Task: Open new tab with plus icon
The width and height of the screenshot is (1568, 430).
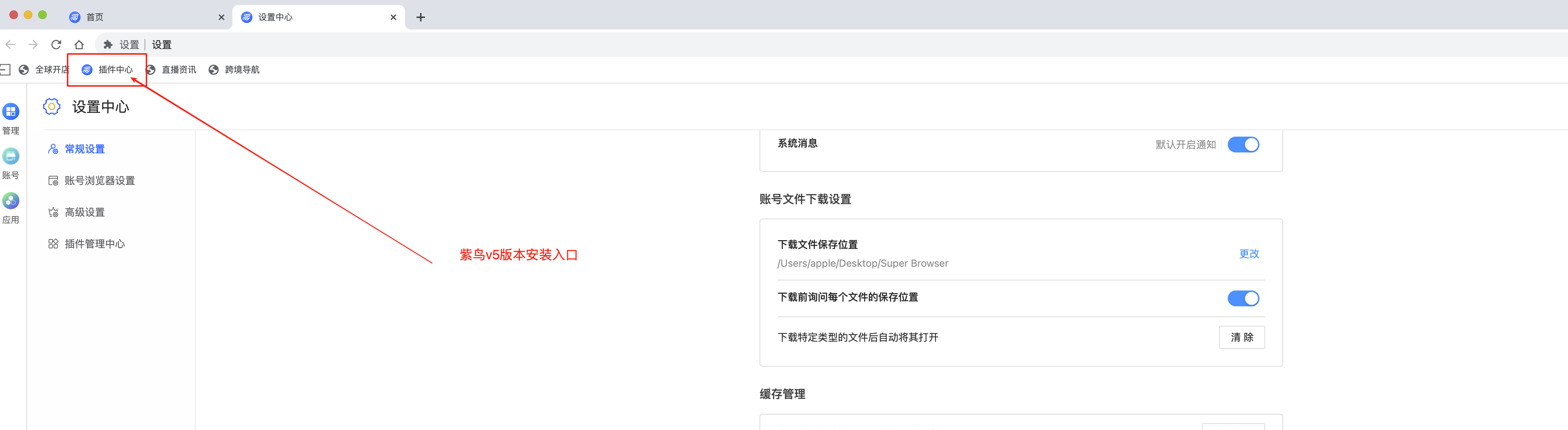Action: (x=421, y=17)
